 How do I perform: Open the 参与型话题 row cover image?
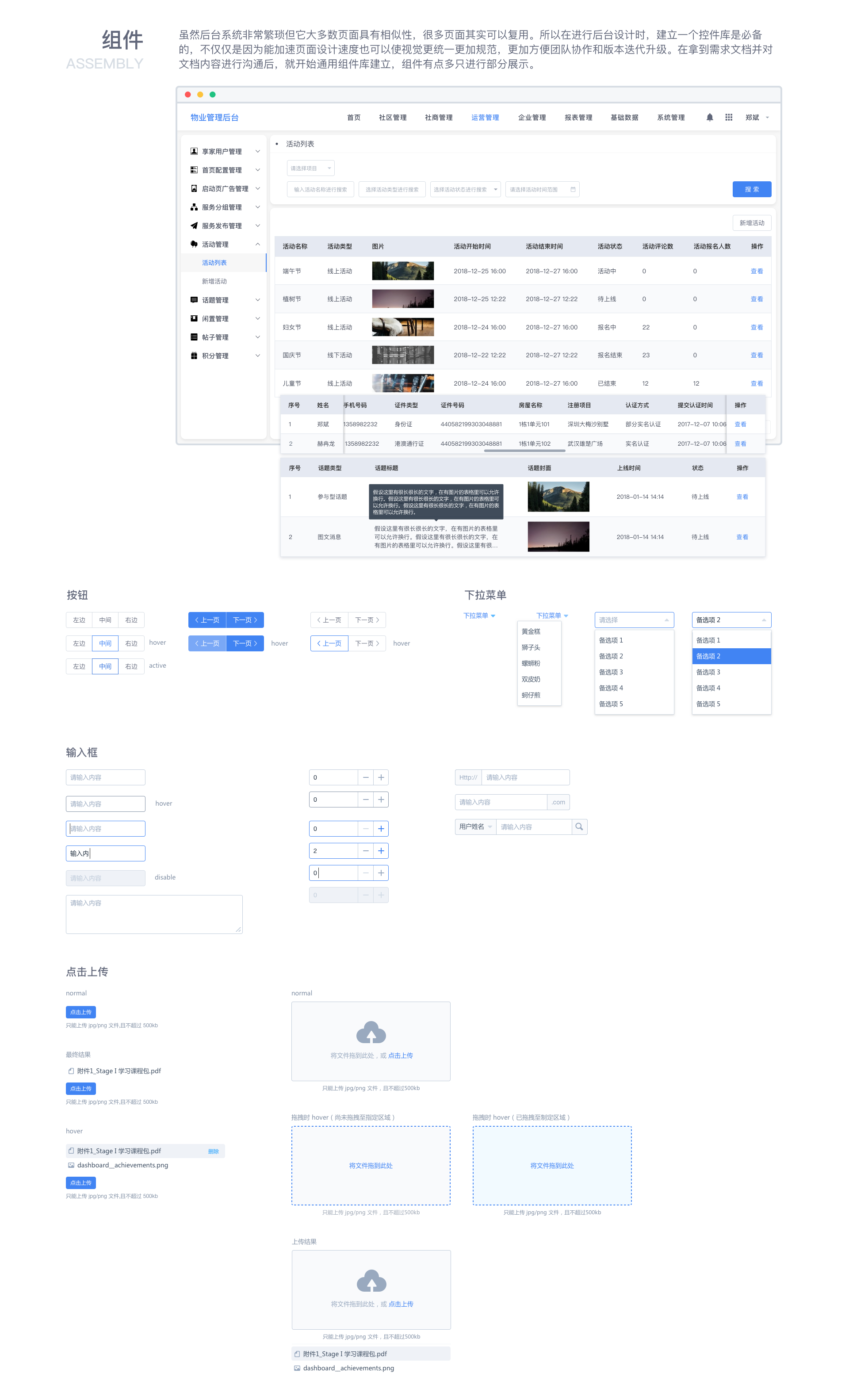558,497
